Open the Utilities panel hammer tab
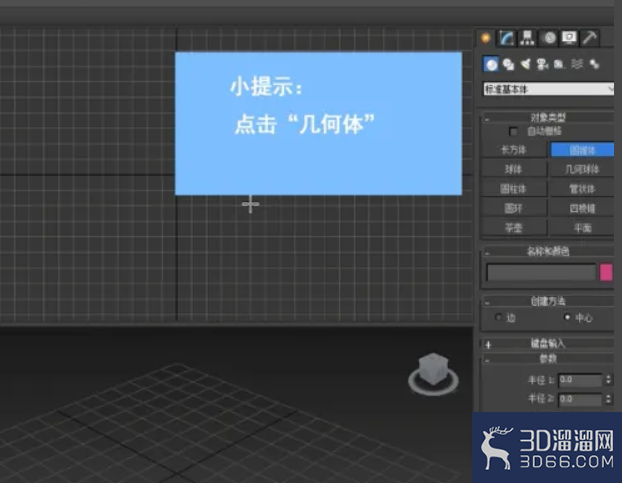The width and height of the screenshot is (622, 483). tap(589, 38)
